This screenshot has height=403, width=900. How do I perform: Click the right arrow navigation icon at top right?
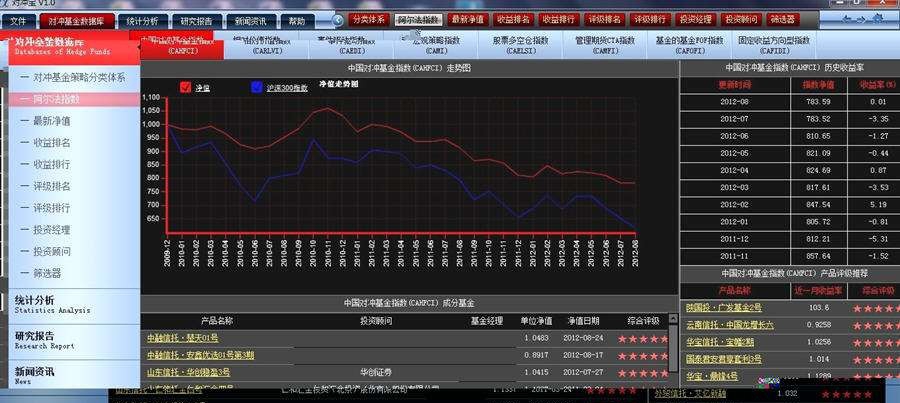tap(860, 21)
